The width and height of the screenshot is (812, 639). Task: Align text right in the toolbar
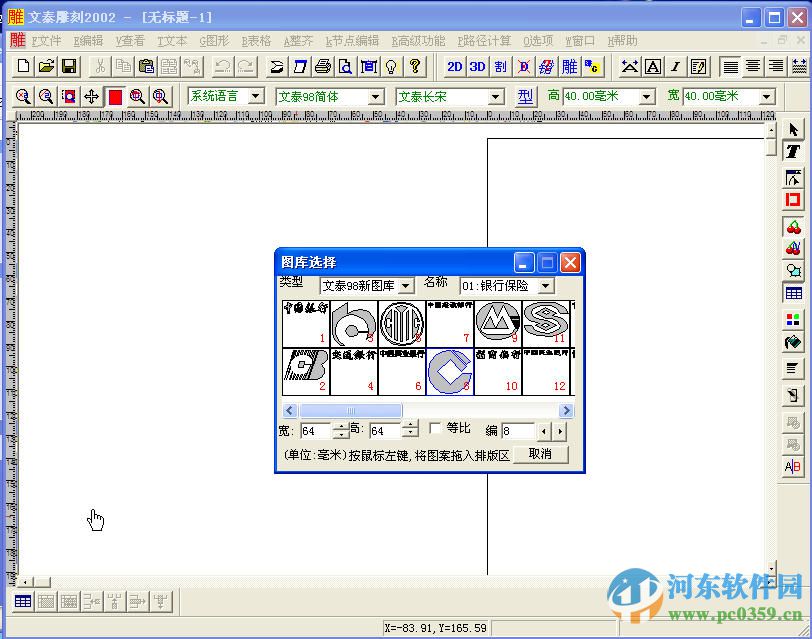coord(776,66)
